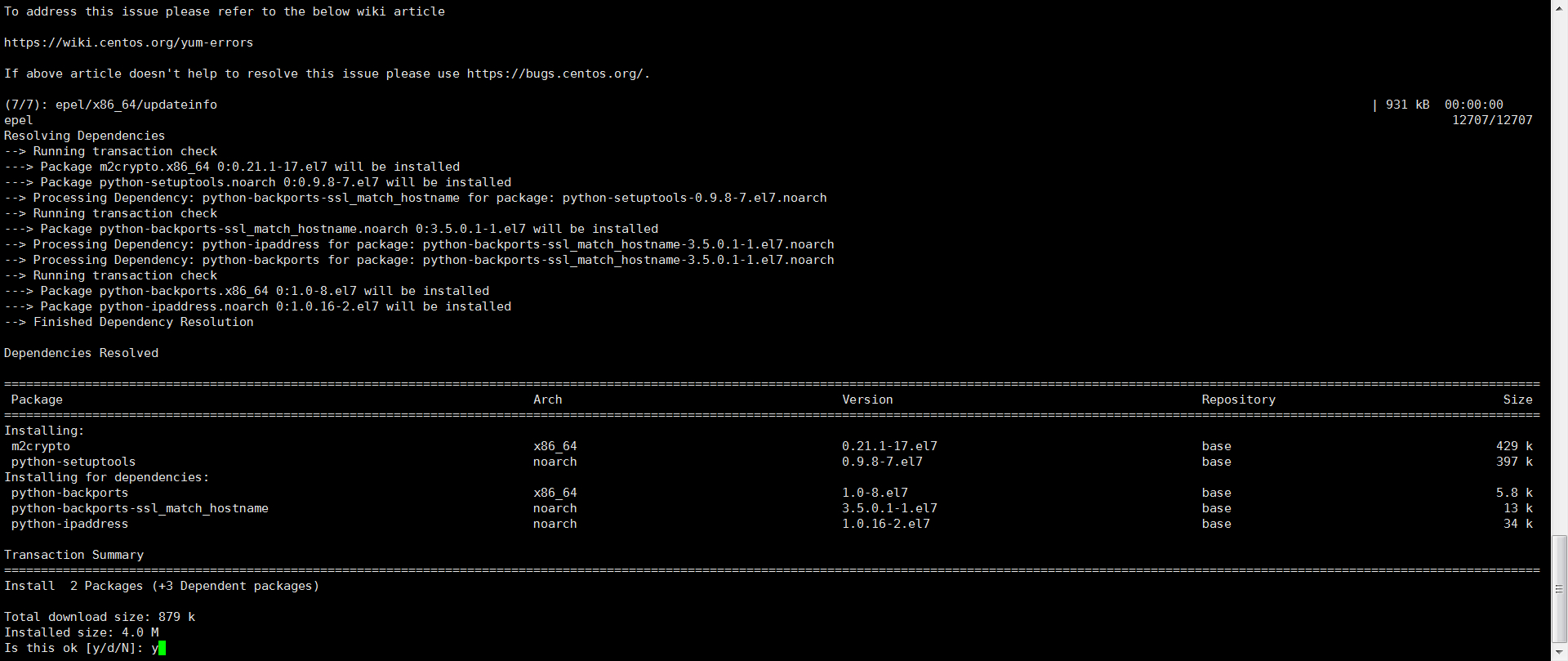The image size is (1568, 661).
Task: Click the '429 k' size value
Action: pyautogui.click(x=1514, y=446)
